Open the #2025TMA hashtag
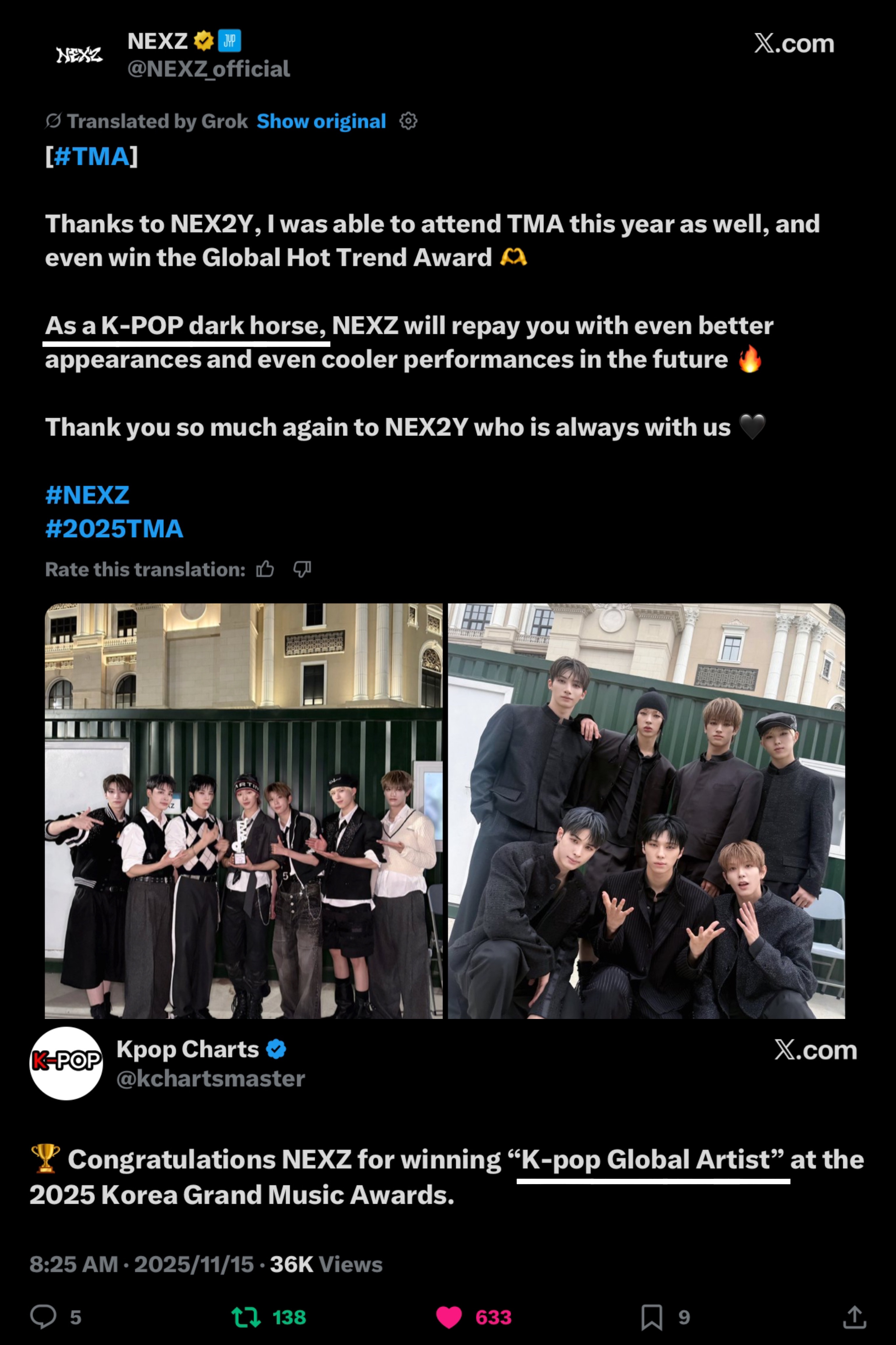Screen dimensions: 896x1345 114,529
